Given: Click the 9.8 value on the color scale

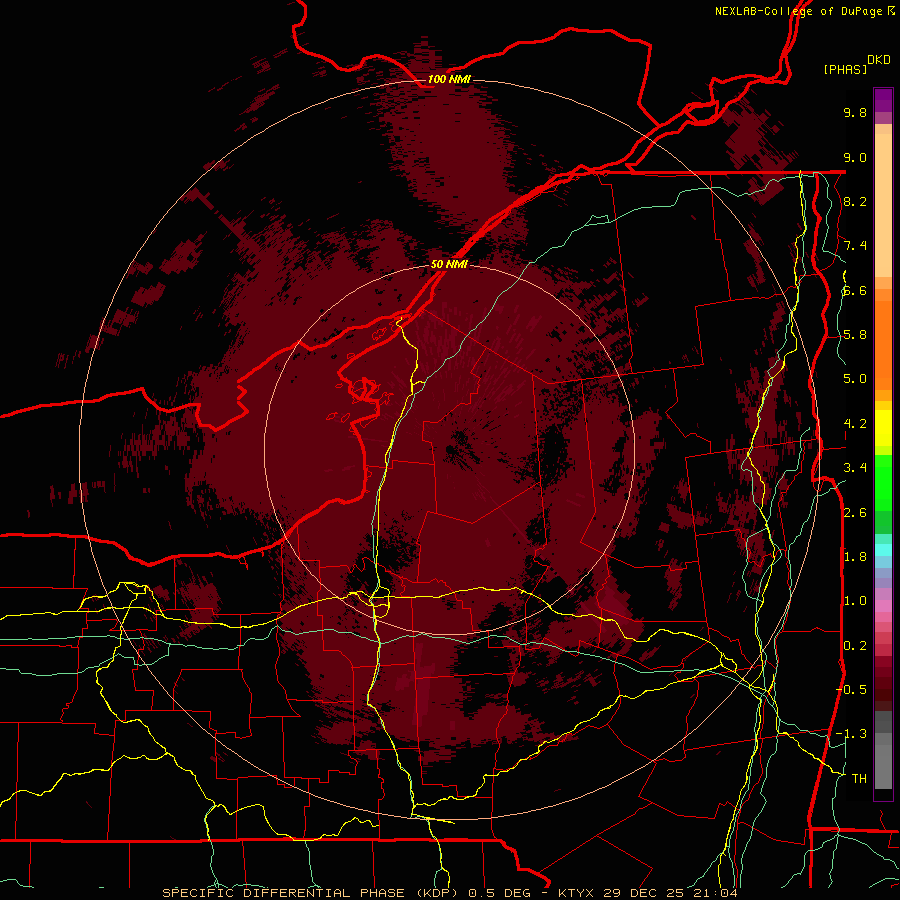Looking at the screenshot, I should coord(855,113).
